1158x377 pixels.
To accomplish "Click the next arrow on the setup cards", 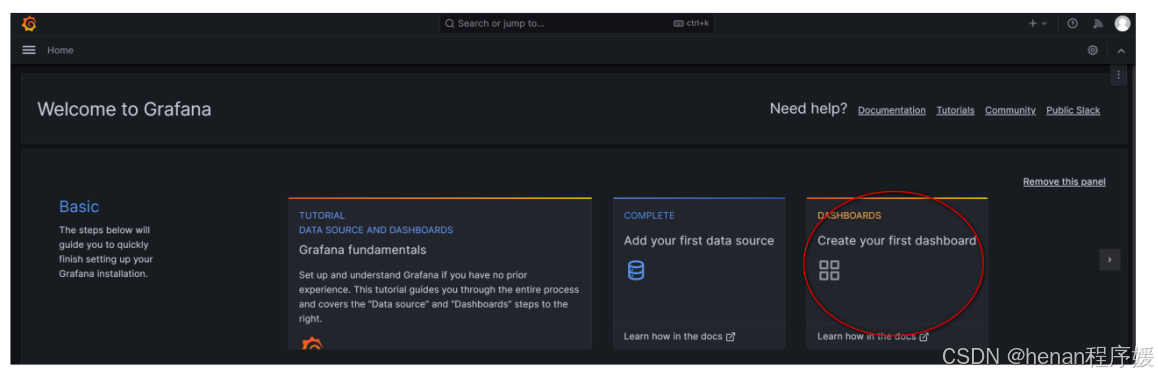I will pos(1109,259).
